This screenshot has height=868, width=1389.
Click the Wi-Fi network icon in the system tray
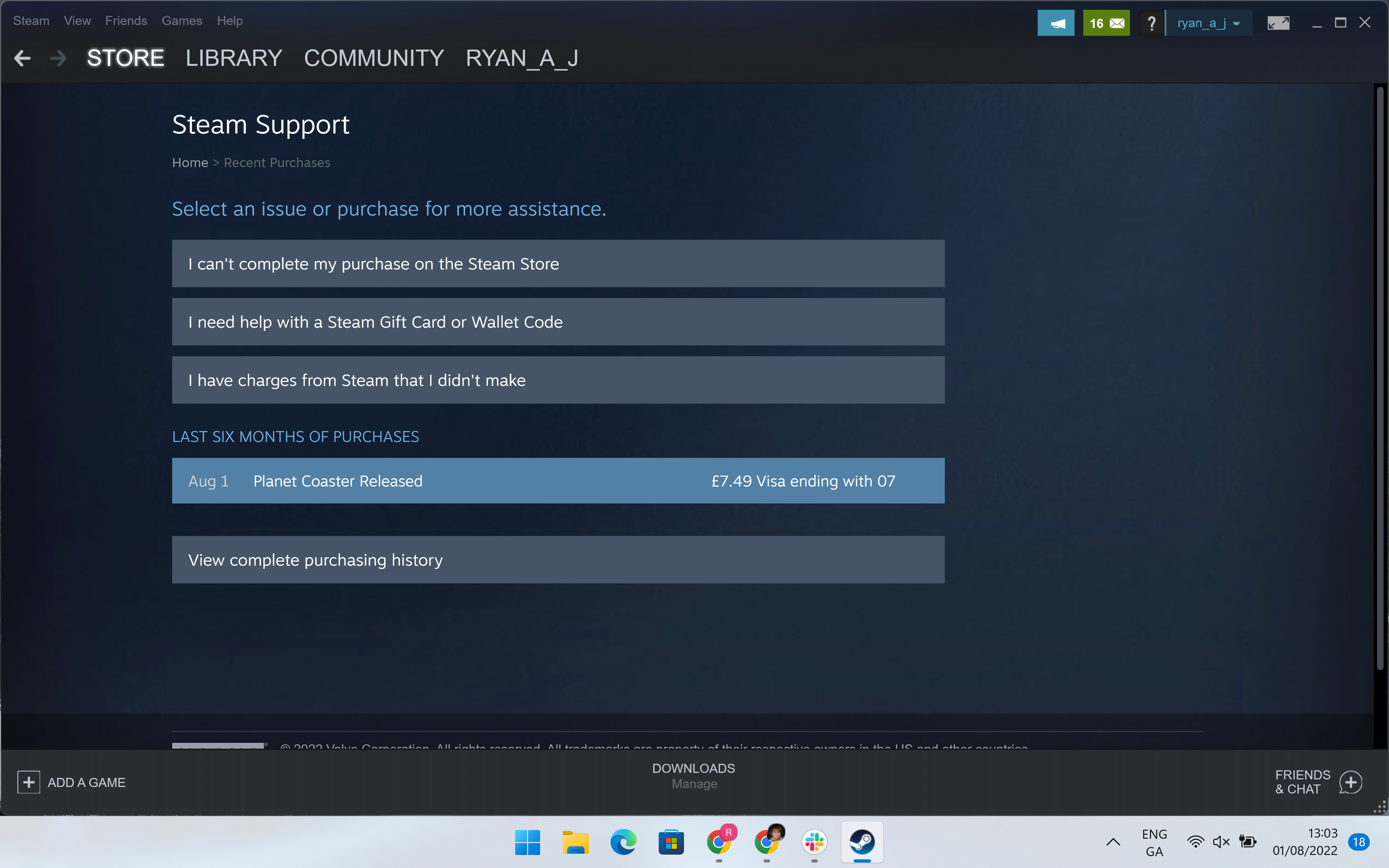click(1195, 842)
